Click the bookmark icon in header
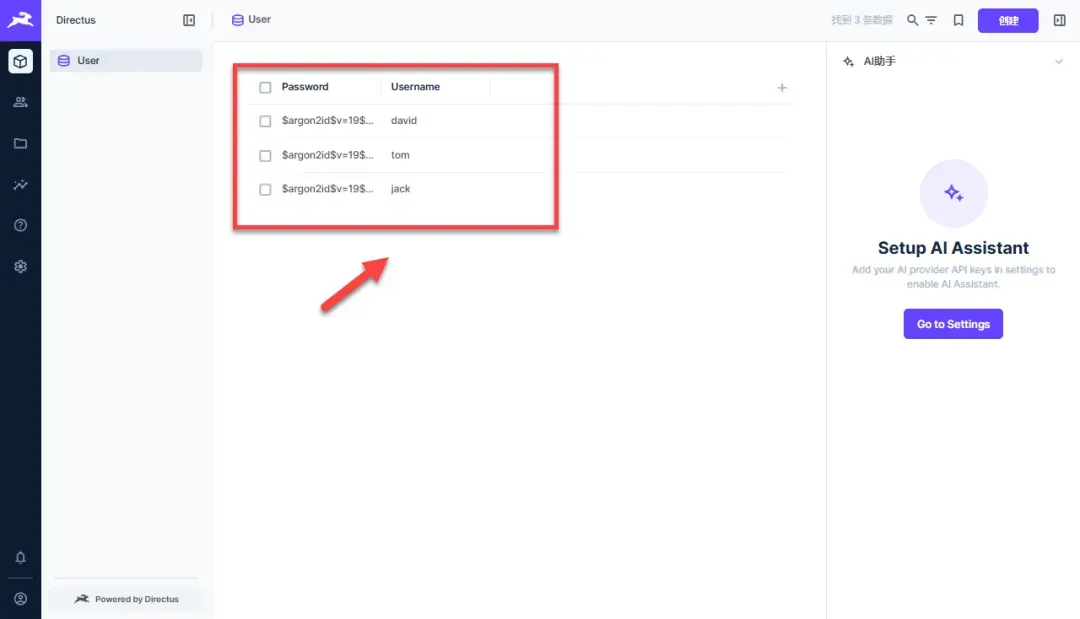1080x619 pixels. (958, 20)
